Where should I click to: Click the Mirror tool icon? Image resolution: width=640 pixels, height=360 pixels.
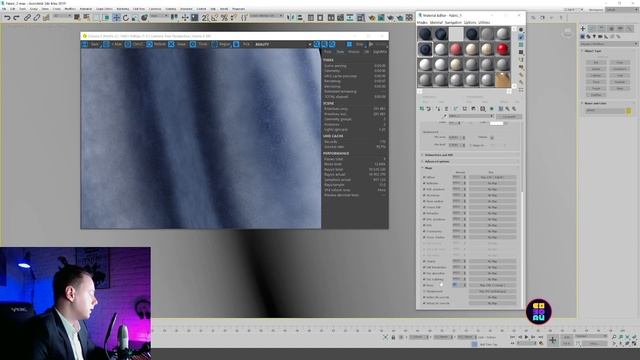[291, 18]
